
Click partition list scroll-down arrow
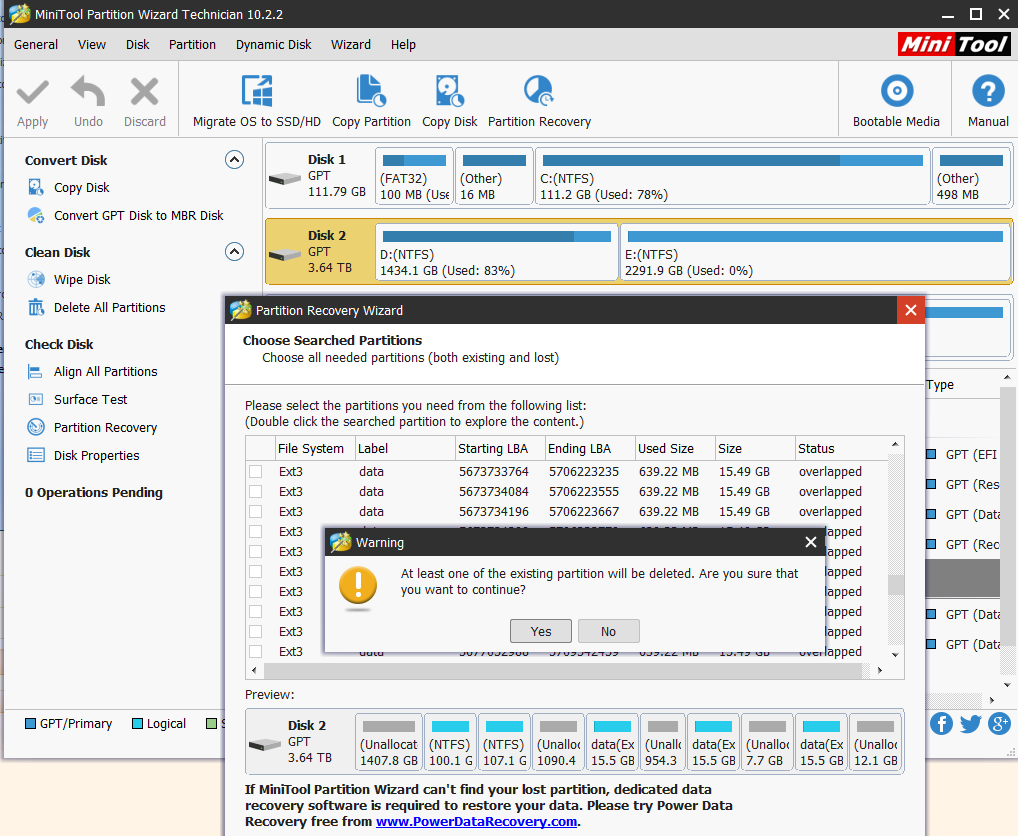click(x=895, y=655)
